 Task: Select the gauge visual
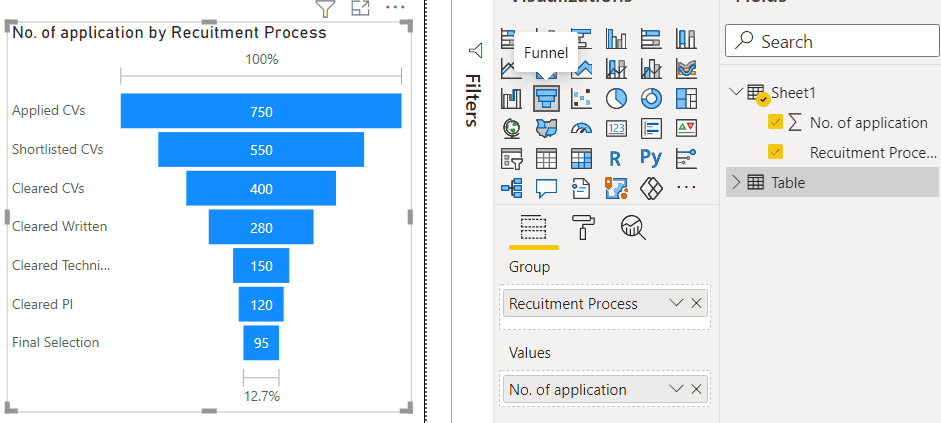click(x=582, y=128)
